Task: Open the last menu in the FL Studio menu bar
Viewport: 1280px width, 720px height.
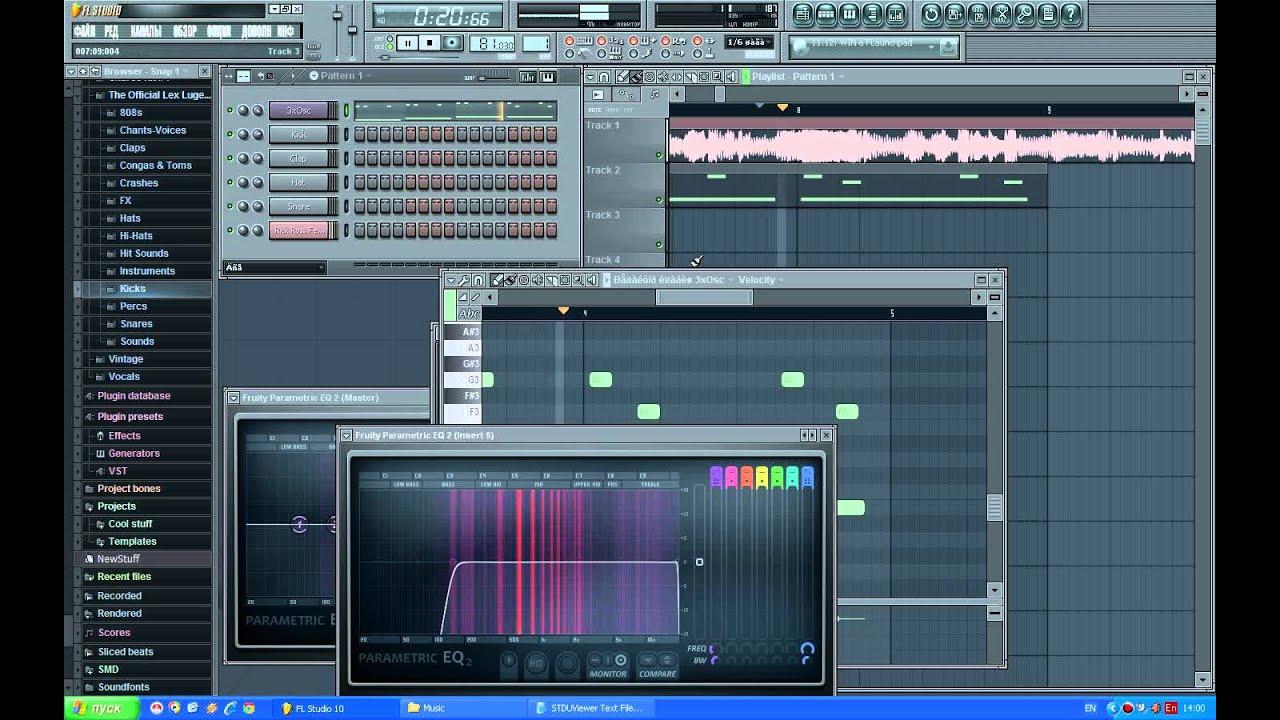Action: [x=286, y=32]
